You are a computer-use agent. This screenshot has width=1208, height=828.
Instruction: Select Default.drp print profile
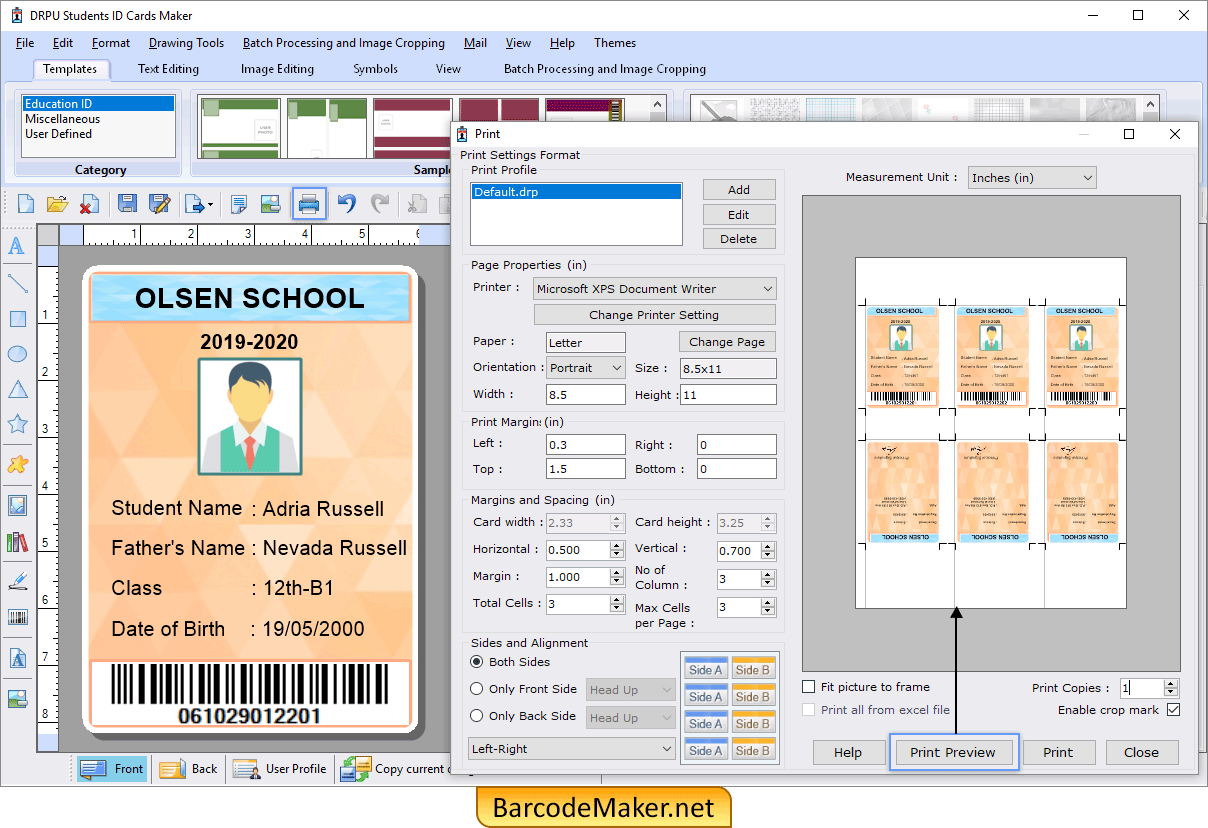pyautogui.click(x=576, y=192)
